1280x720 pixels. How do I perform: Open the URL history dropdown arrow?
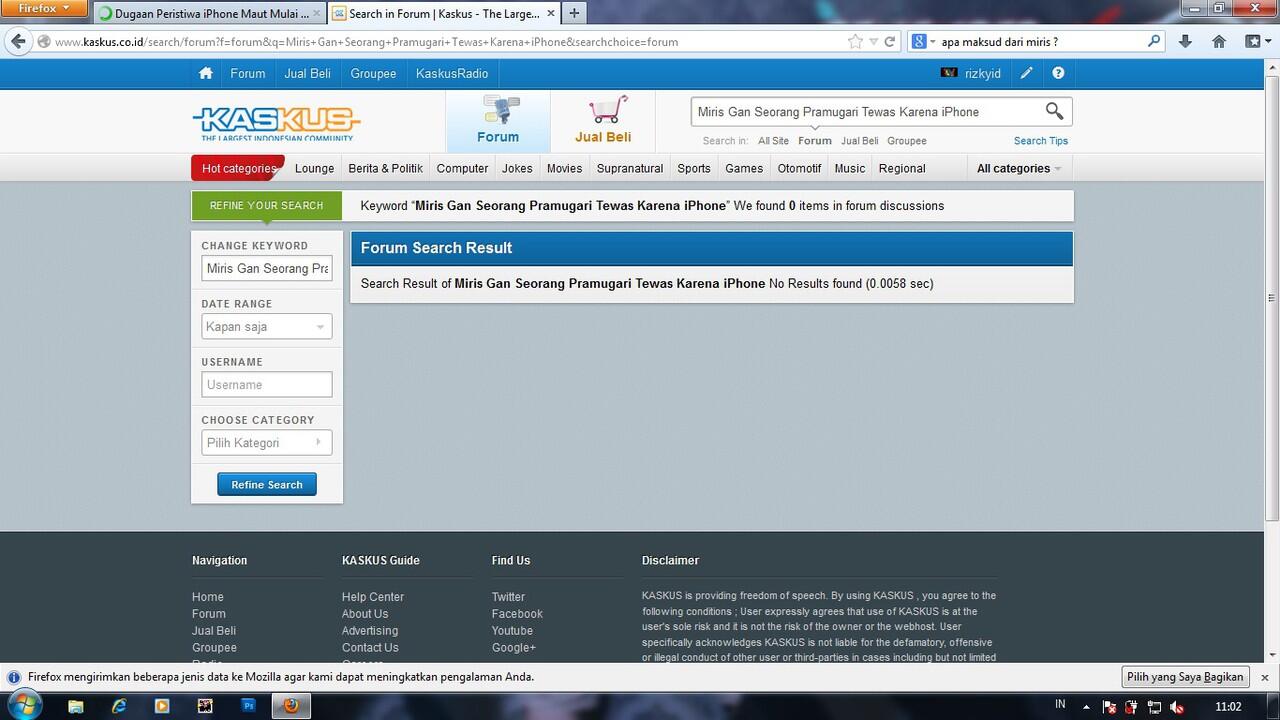click(x=873, y=41)
